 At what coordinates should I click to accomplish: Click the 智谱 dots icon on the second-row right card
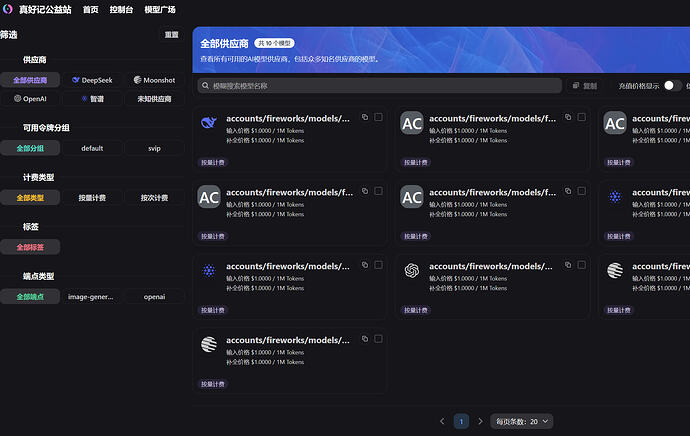tap(615, 197)
